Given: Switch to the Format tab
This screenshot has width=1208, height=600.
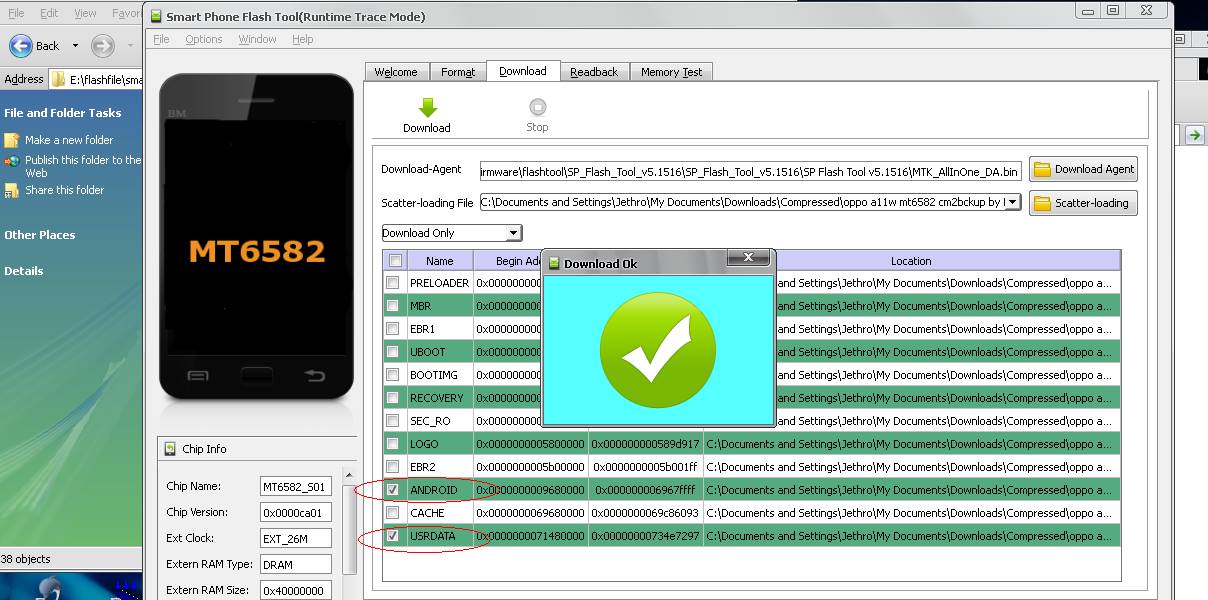Looking at the screenshot, I should pos(458,72).
